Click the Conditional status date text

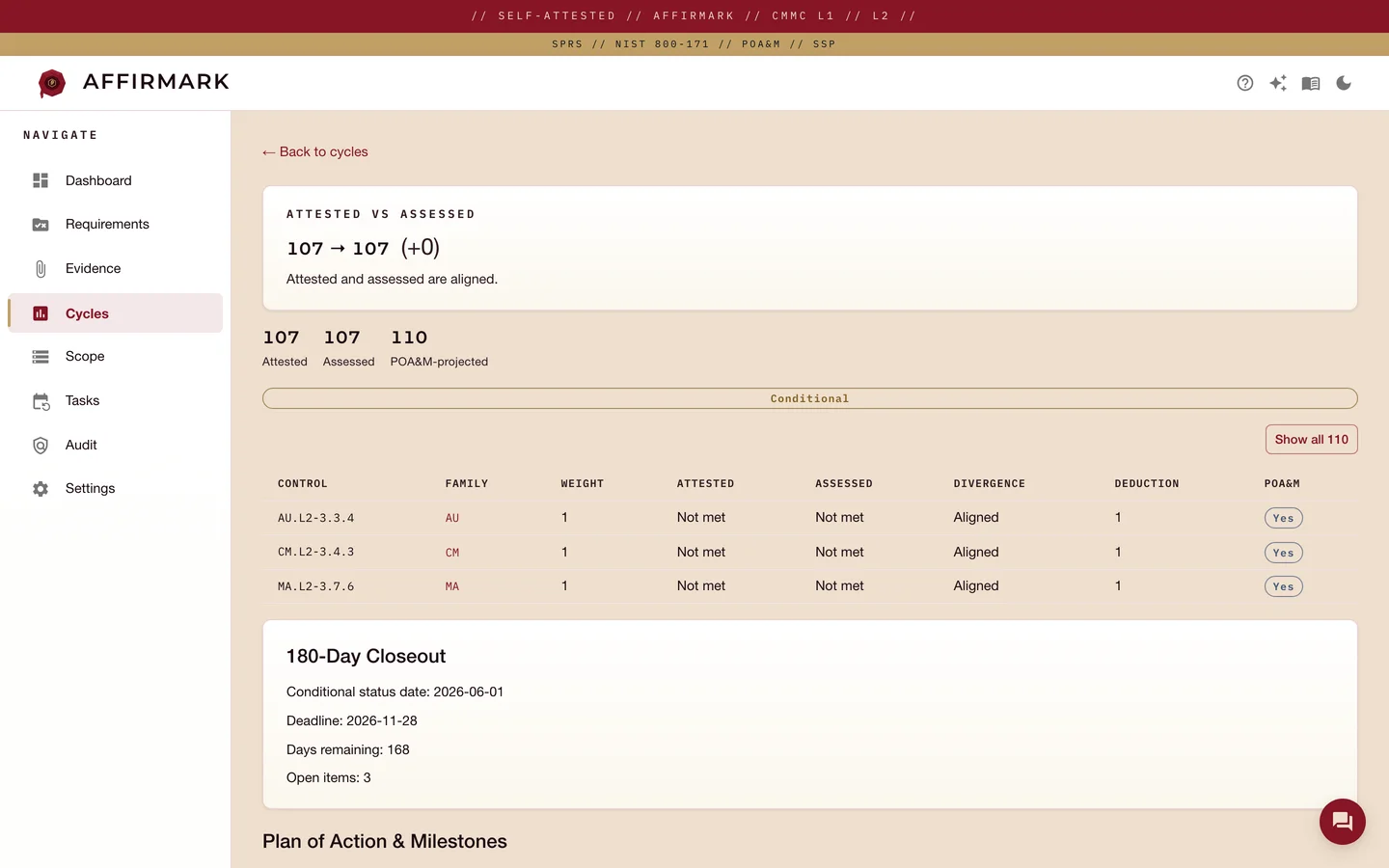(395, 692)
